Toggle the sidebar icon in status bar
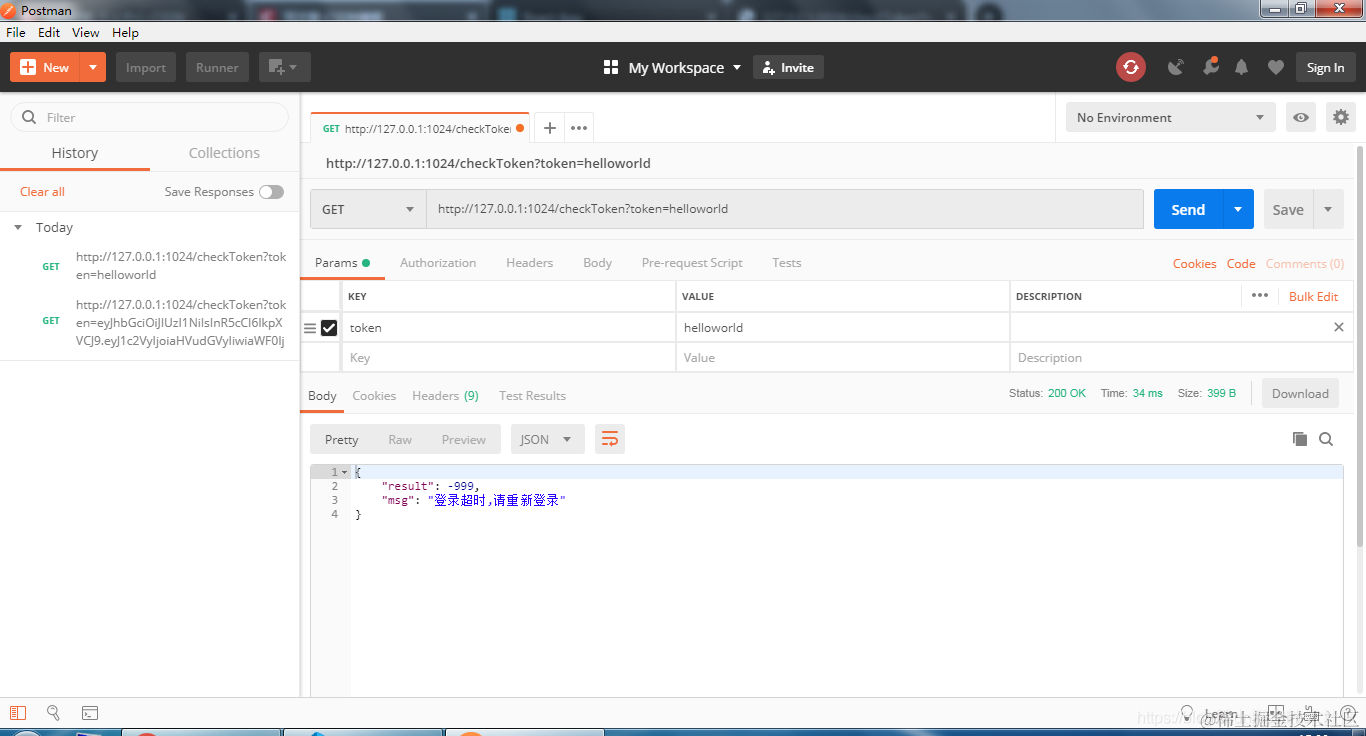 click(18, 713)
